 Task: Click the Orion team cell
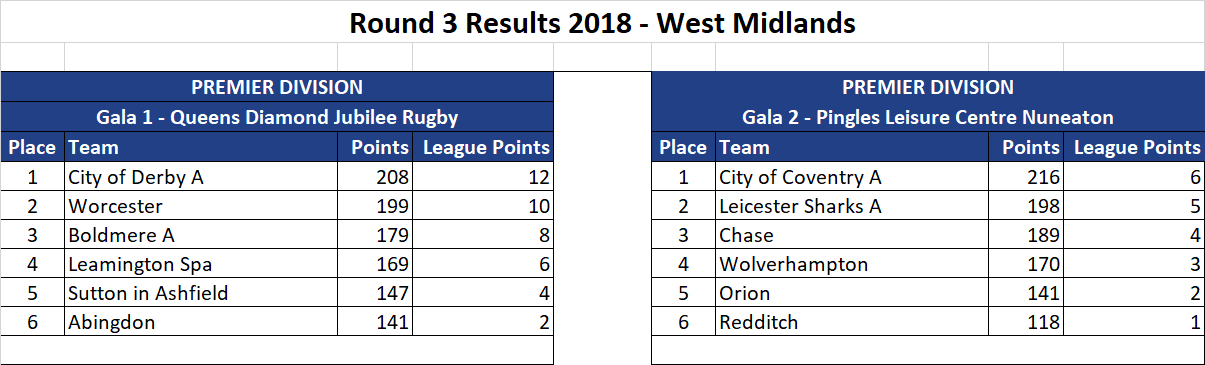[x=852, y=294]
